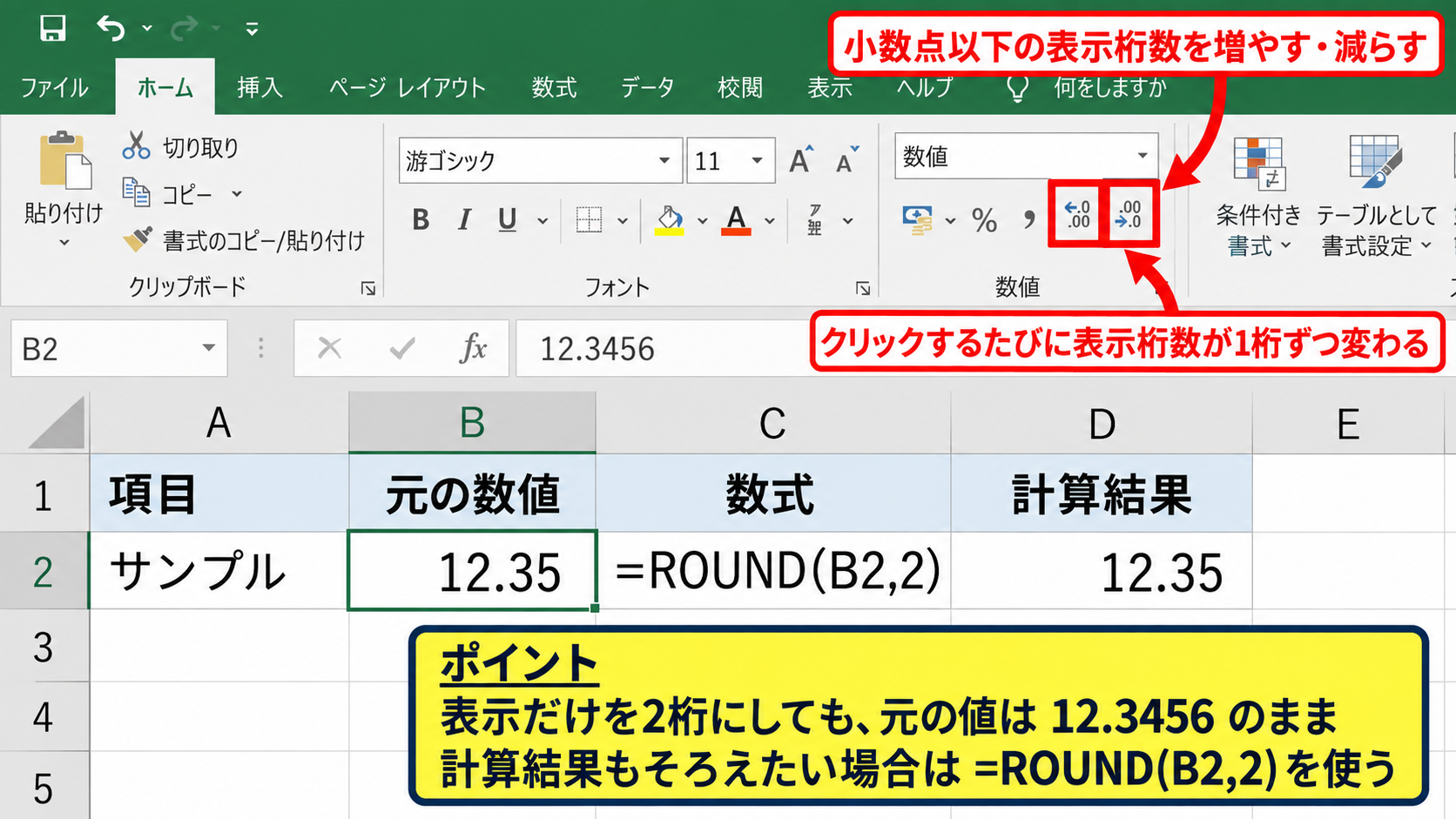Click the accounting number format icon

[x=918, y=220]
